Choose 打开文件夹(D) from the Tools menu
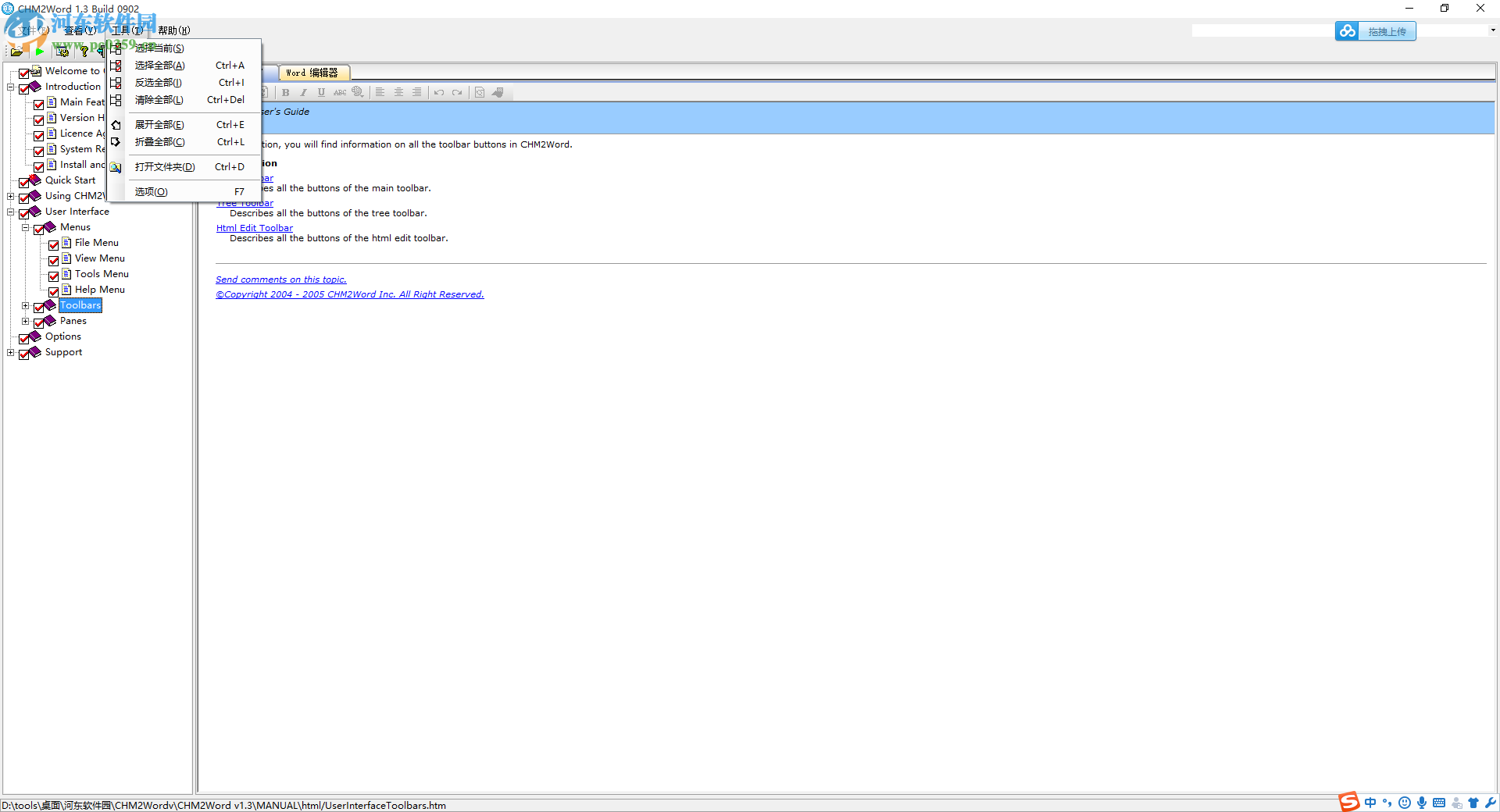Viewport: 1500px width, 812px height. 184,167
